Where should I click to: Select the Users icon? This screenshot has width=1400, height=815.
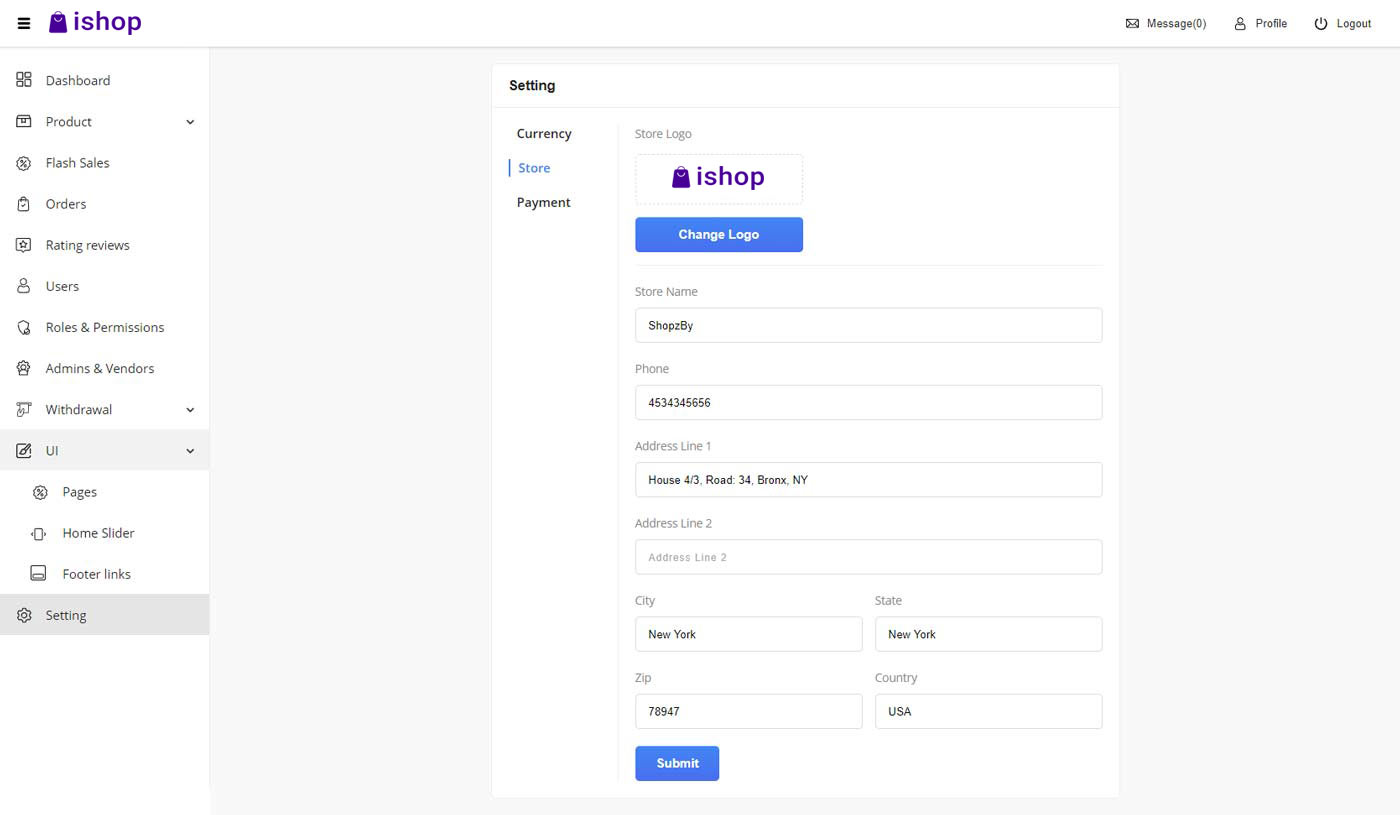[23, 285]
